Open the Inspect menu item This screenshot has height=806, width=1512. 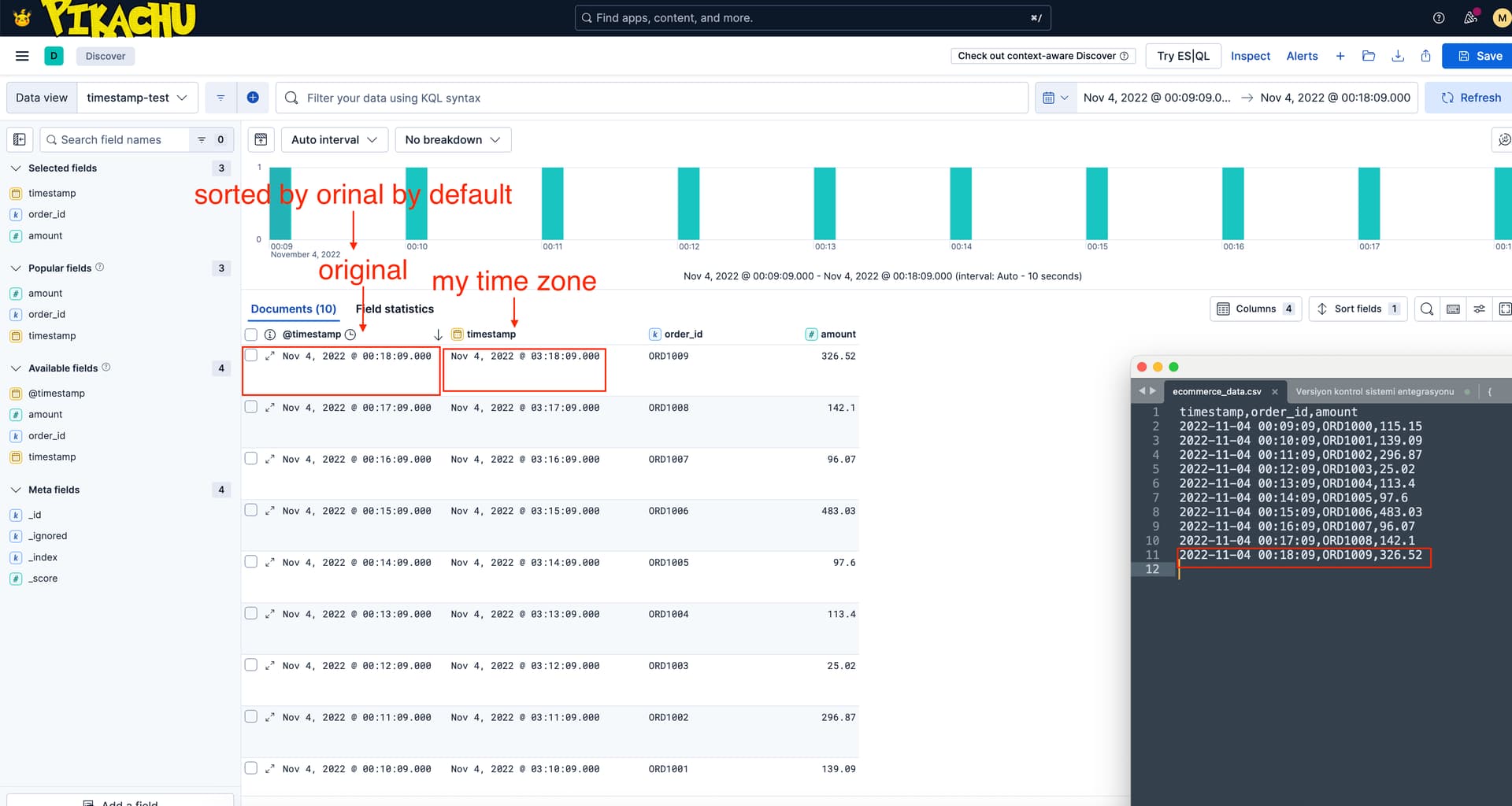(1251, 56)
